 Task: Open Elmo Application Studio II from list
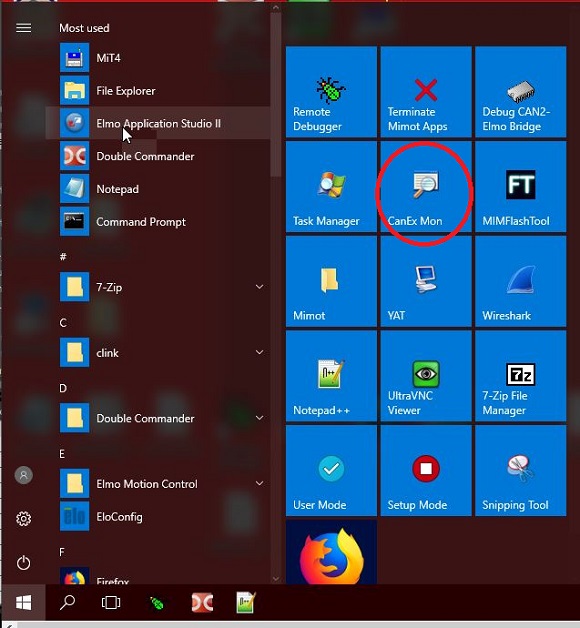(158, 123)
